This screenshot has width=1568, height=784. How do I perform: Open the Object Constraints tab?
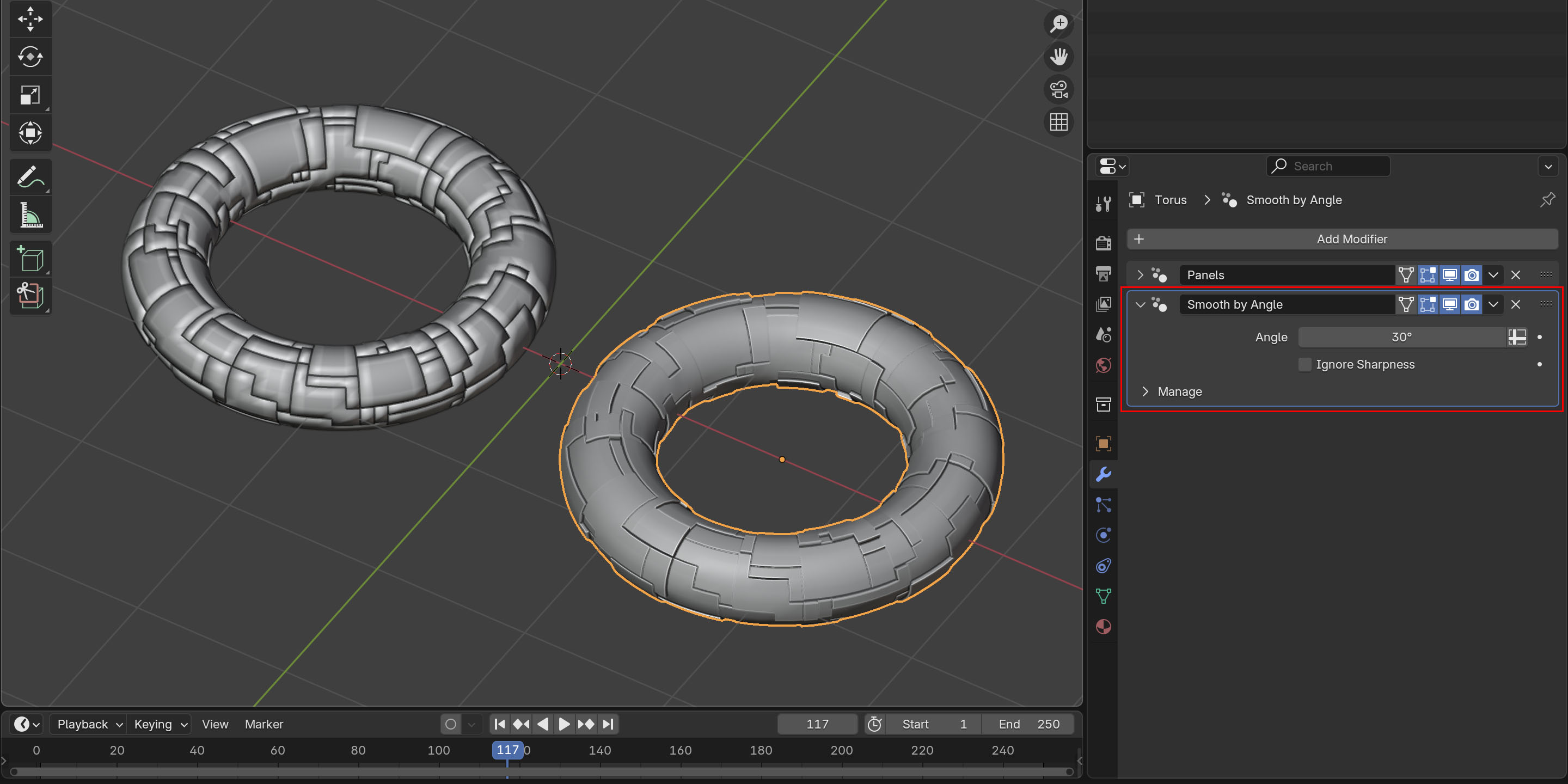click(x=1103, y=566)
